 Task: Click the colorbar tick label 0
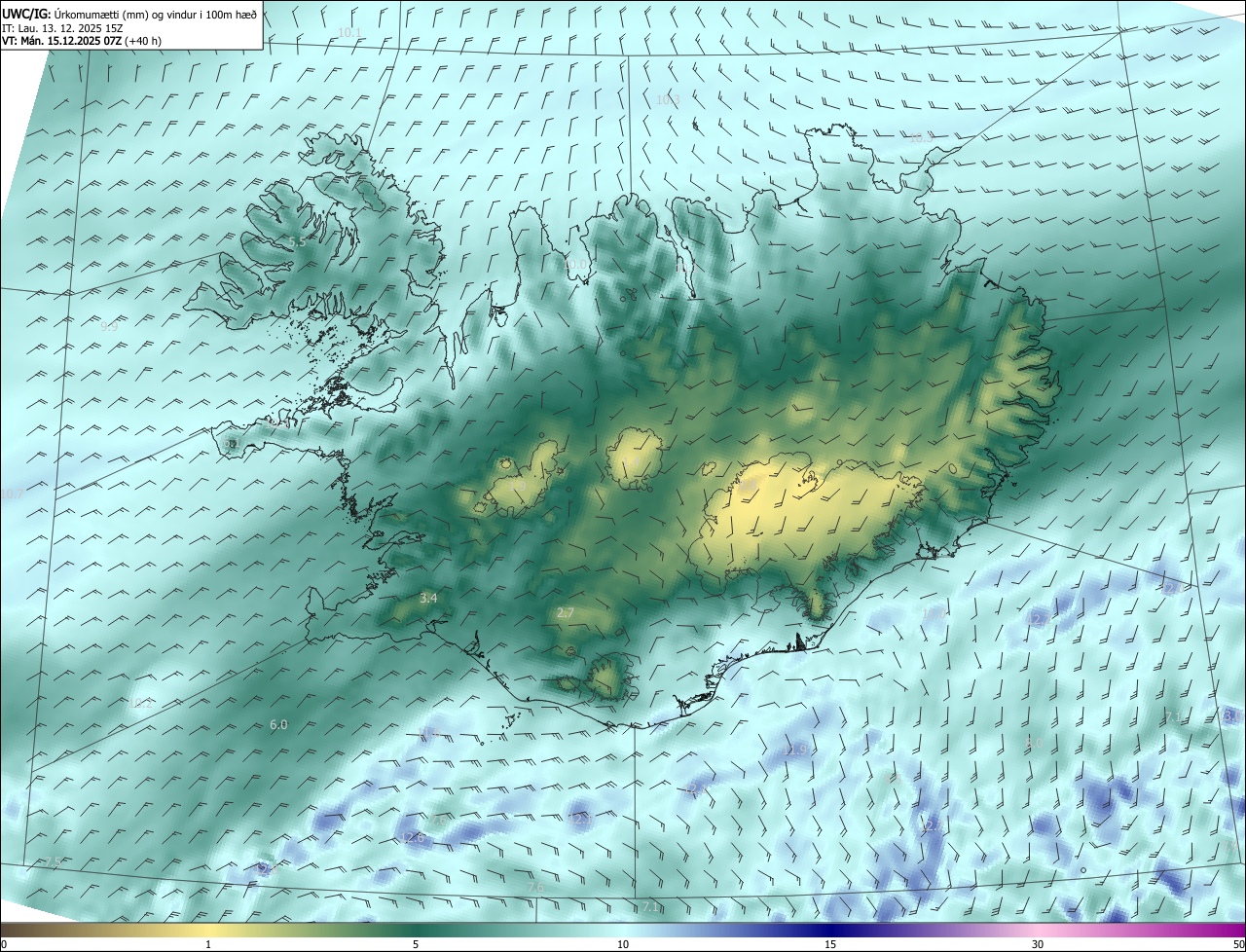[x=4, y=944]
